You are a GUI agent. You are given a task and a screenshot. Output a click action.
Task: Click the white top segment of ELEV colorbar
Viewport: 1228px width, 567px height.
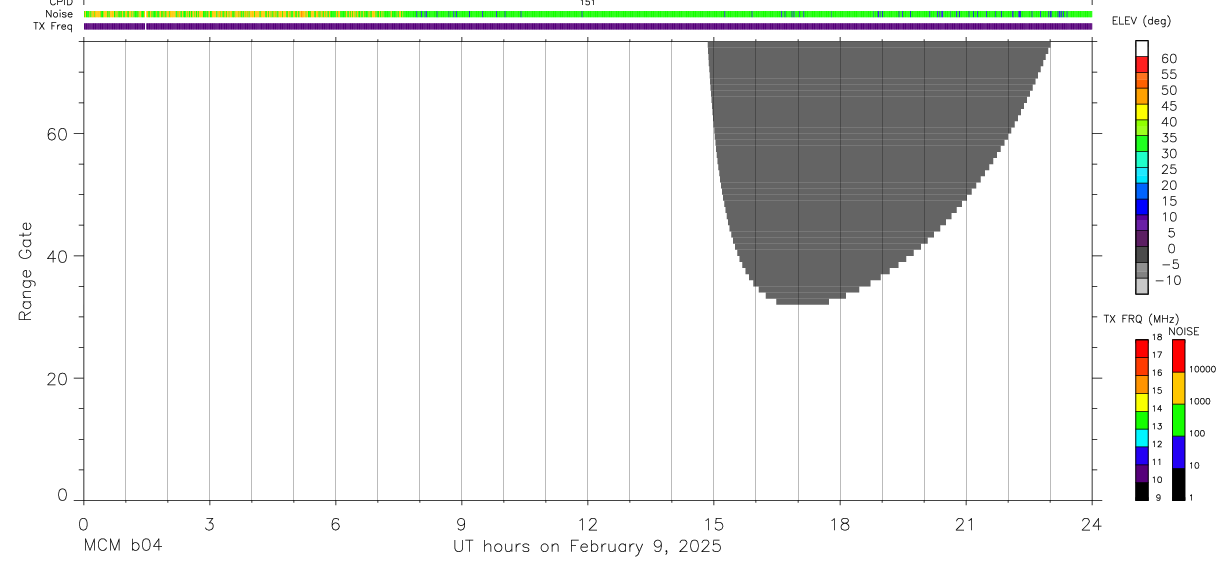[1142, 49]
